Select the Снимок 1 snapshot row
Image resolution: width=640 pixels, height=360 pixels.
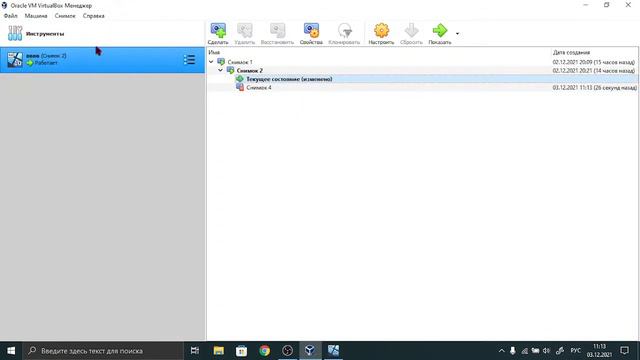click(x=422, y=62)
